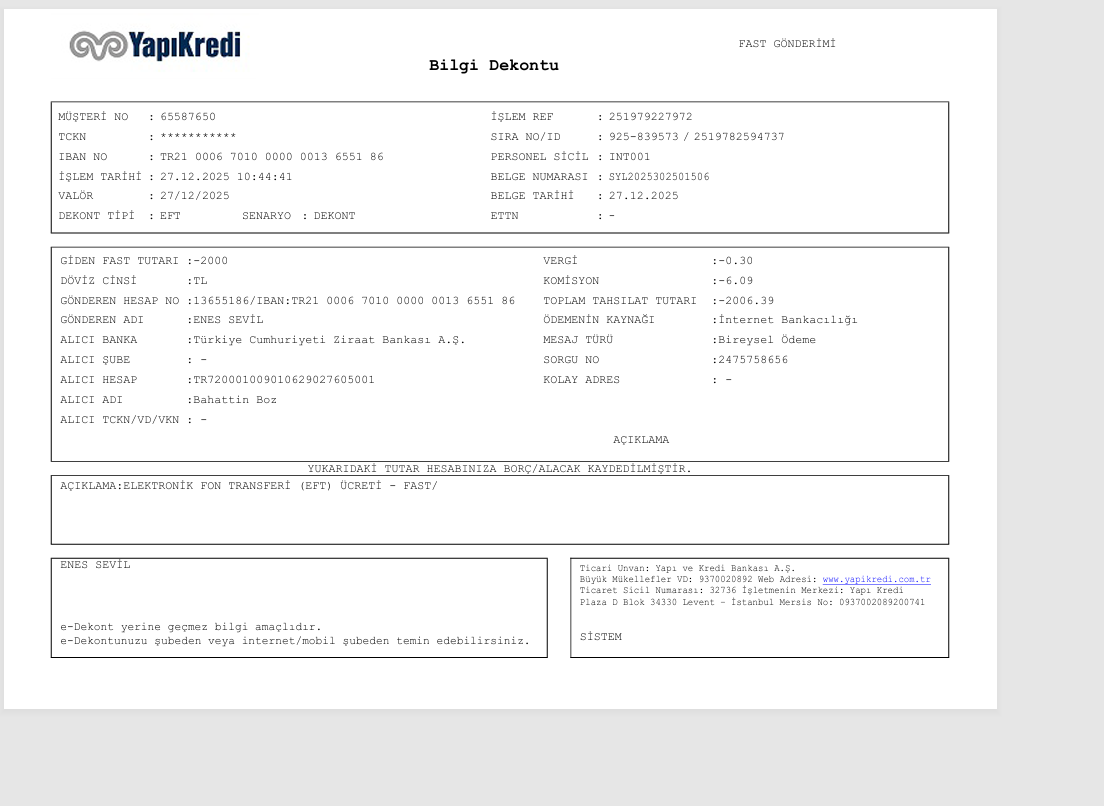Click 'e-Dekont yerine geçmez' disclaimer line
The height and width of the screenshot is (806, 1104).
point(190,627)
